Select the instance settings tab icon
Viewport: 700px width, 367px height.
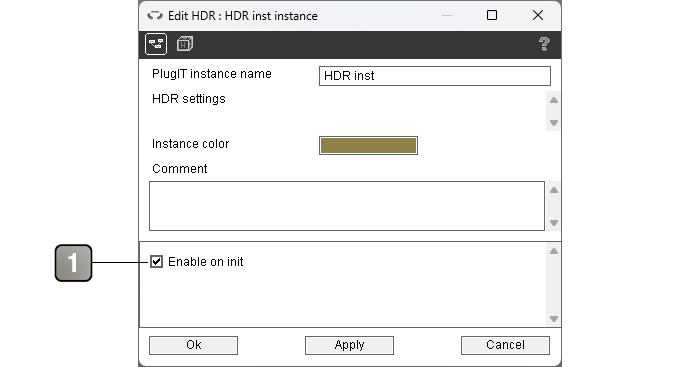(x=156, y=44)
